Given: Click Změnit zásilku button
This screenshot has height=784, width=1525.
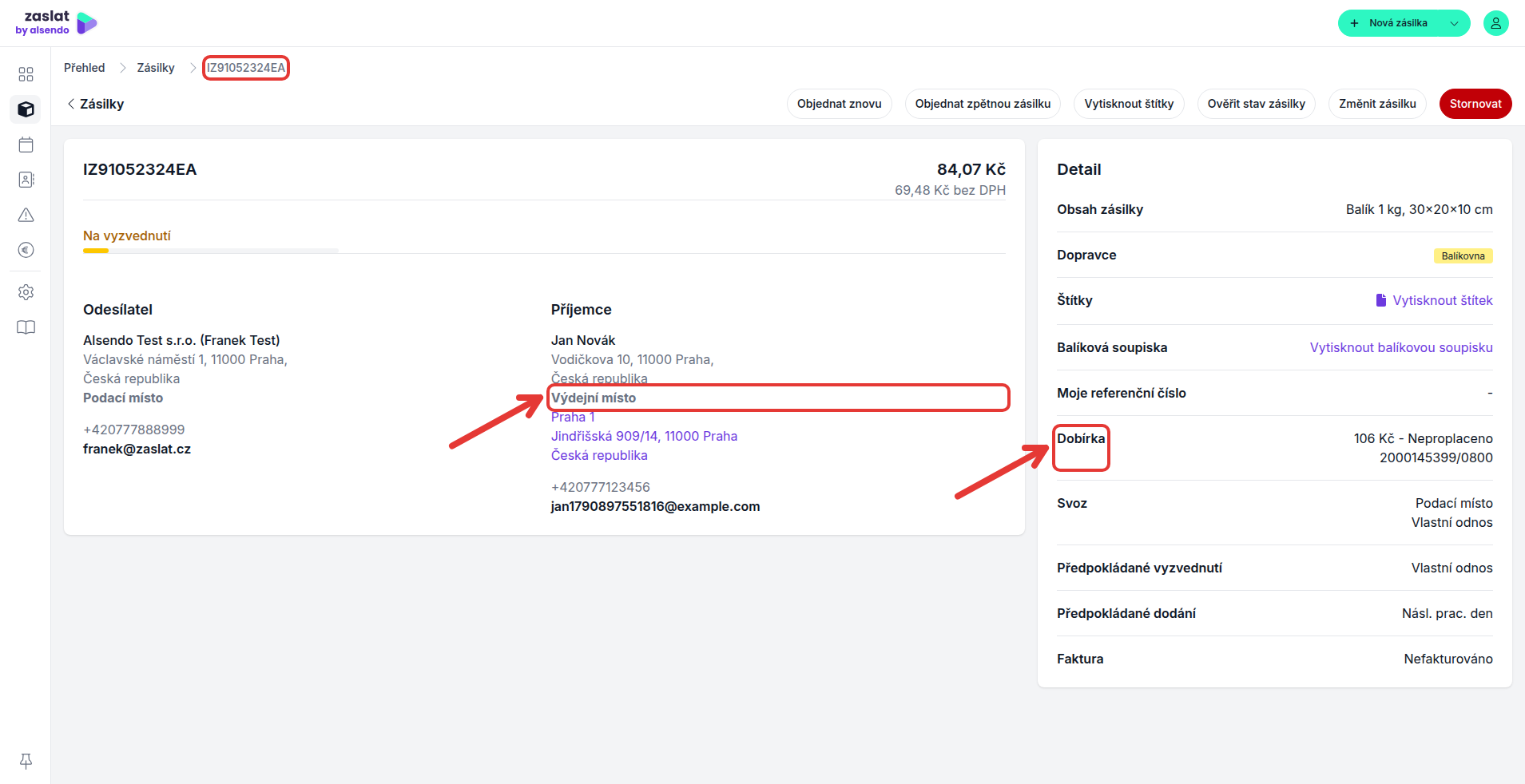Looking at the screenshot, I should (1377, 104).
